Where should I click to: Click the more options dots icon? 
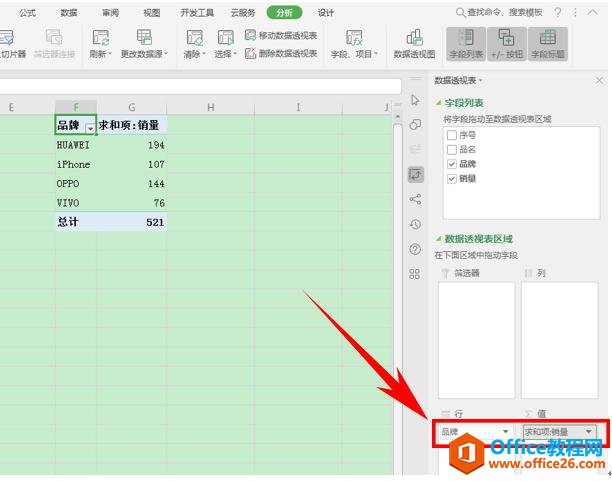575,13
